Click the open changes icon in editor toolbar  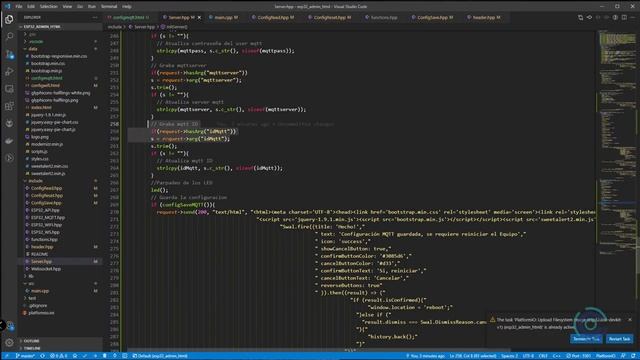coord(580,18)
